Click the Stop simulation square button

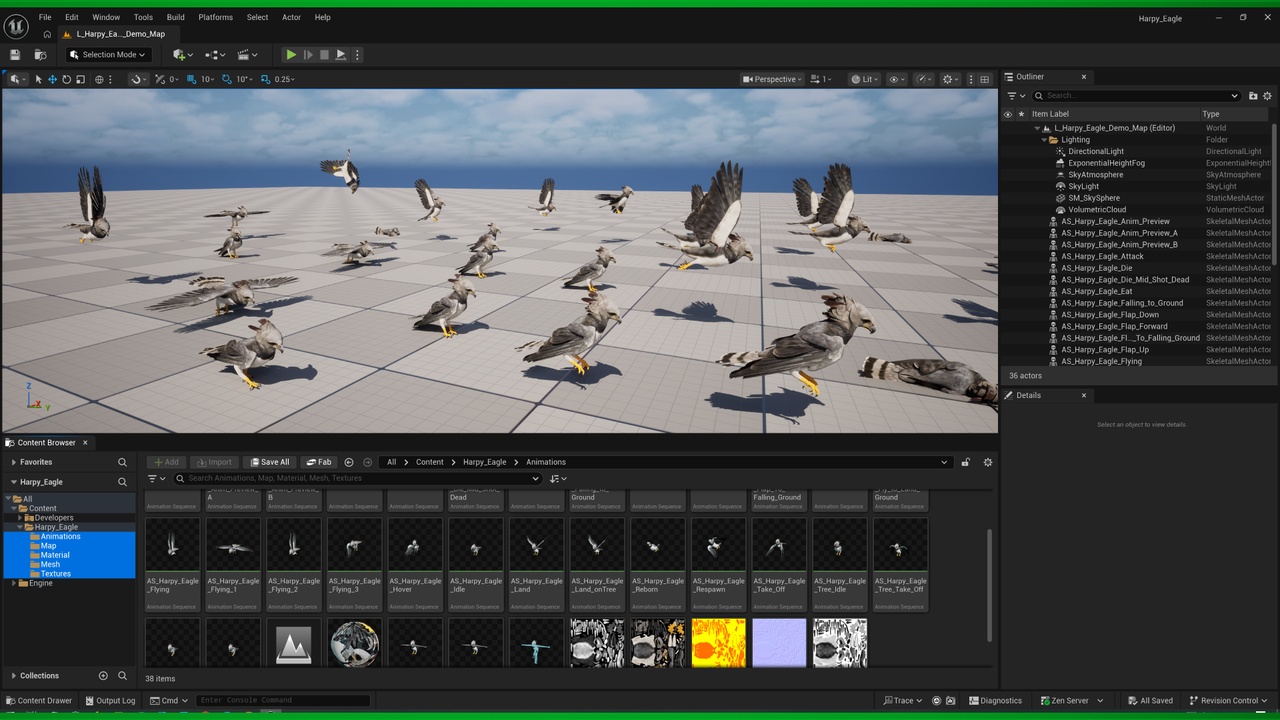point(324,55)
